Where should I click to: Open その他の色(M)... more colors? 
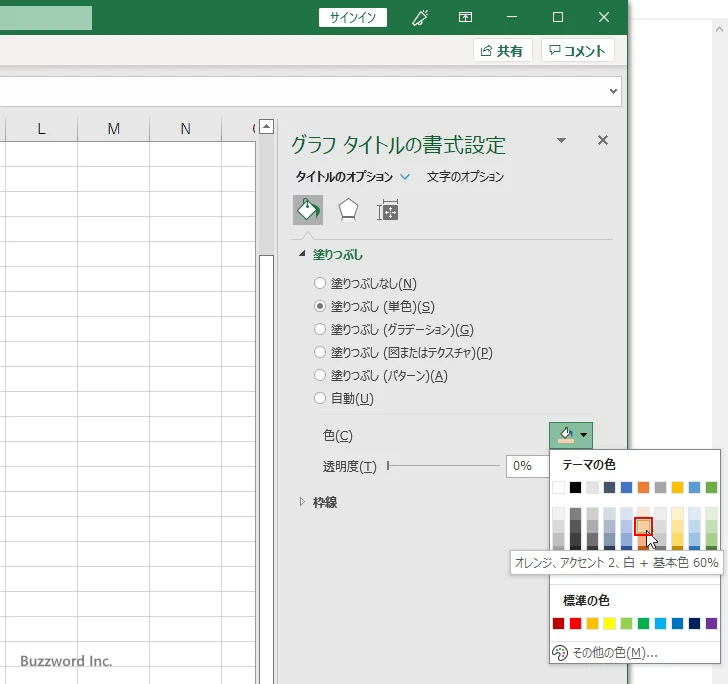coord(635,652)
